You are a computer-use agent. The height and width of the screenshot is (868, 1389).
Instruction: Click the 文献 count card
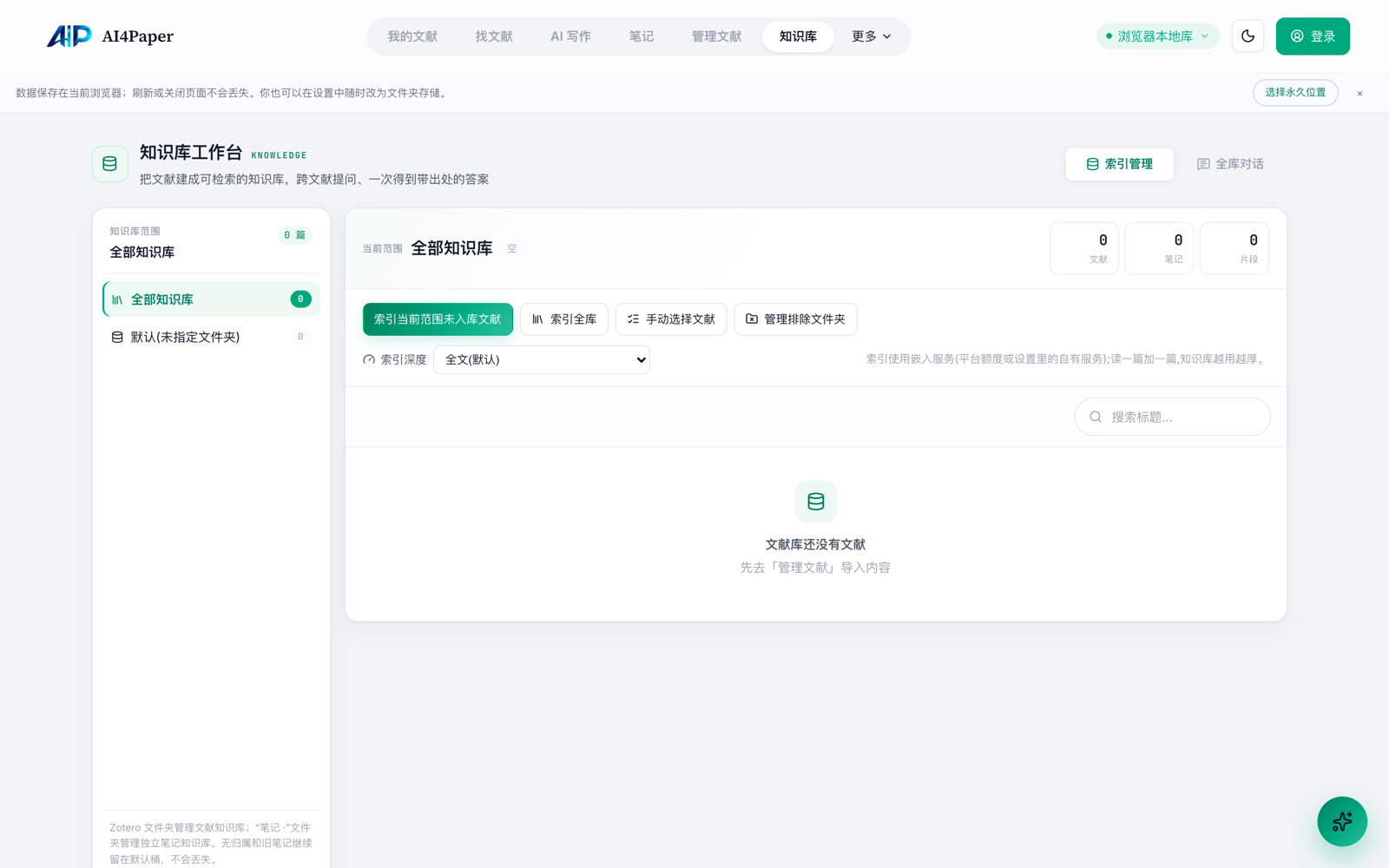pos(1083,248)
